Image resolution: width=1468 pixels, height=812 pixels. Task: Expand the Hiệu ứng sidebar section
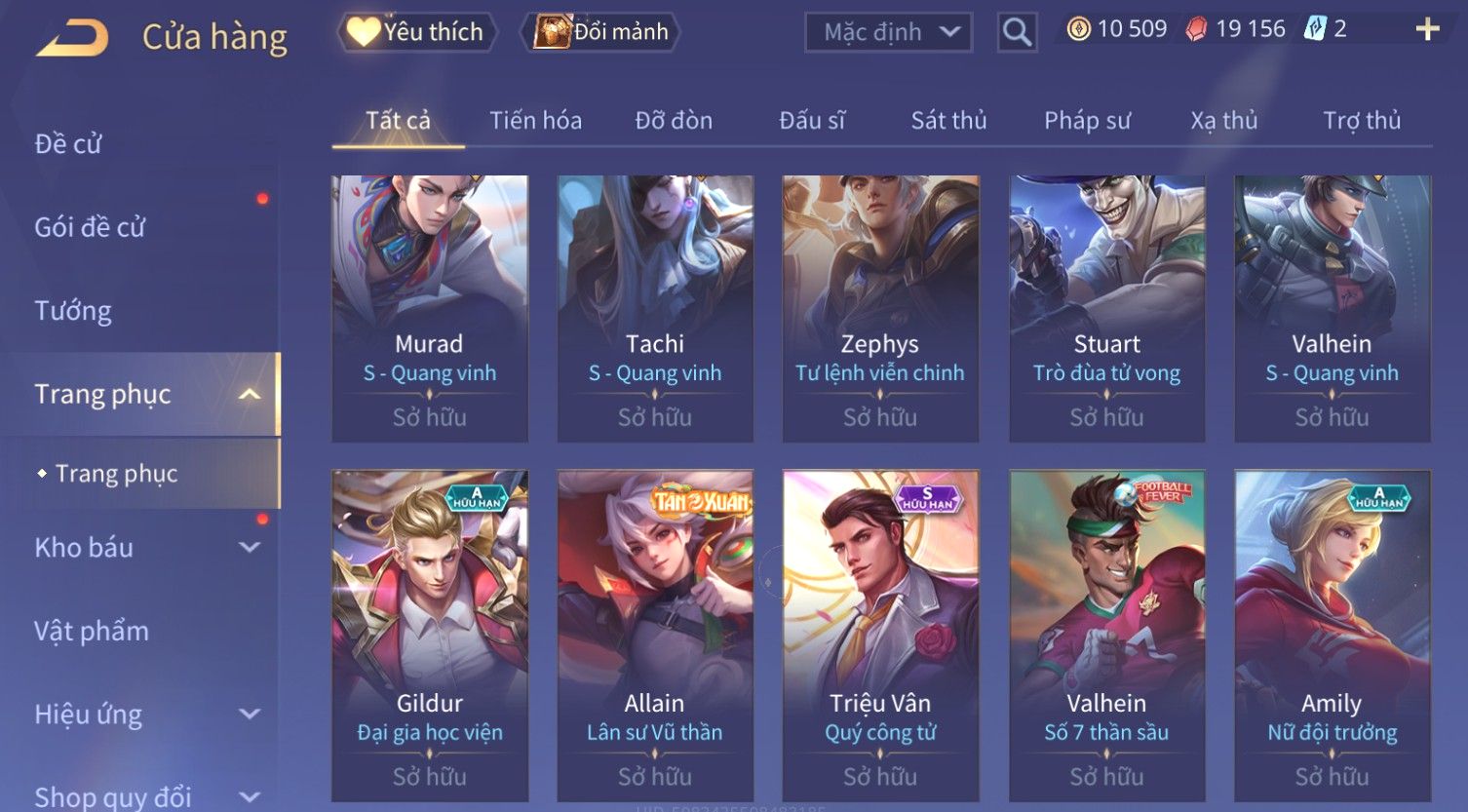click(250, 715)
